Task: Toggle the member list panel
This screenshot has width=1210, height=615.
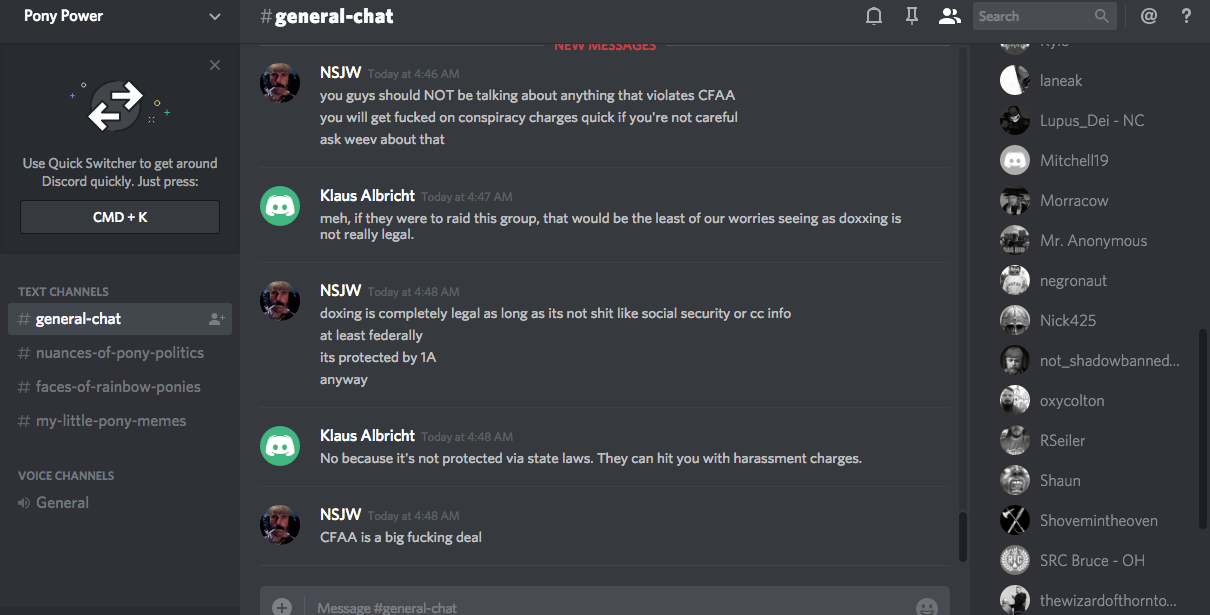Action: [949, 16]
